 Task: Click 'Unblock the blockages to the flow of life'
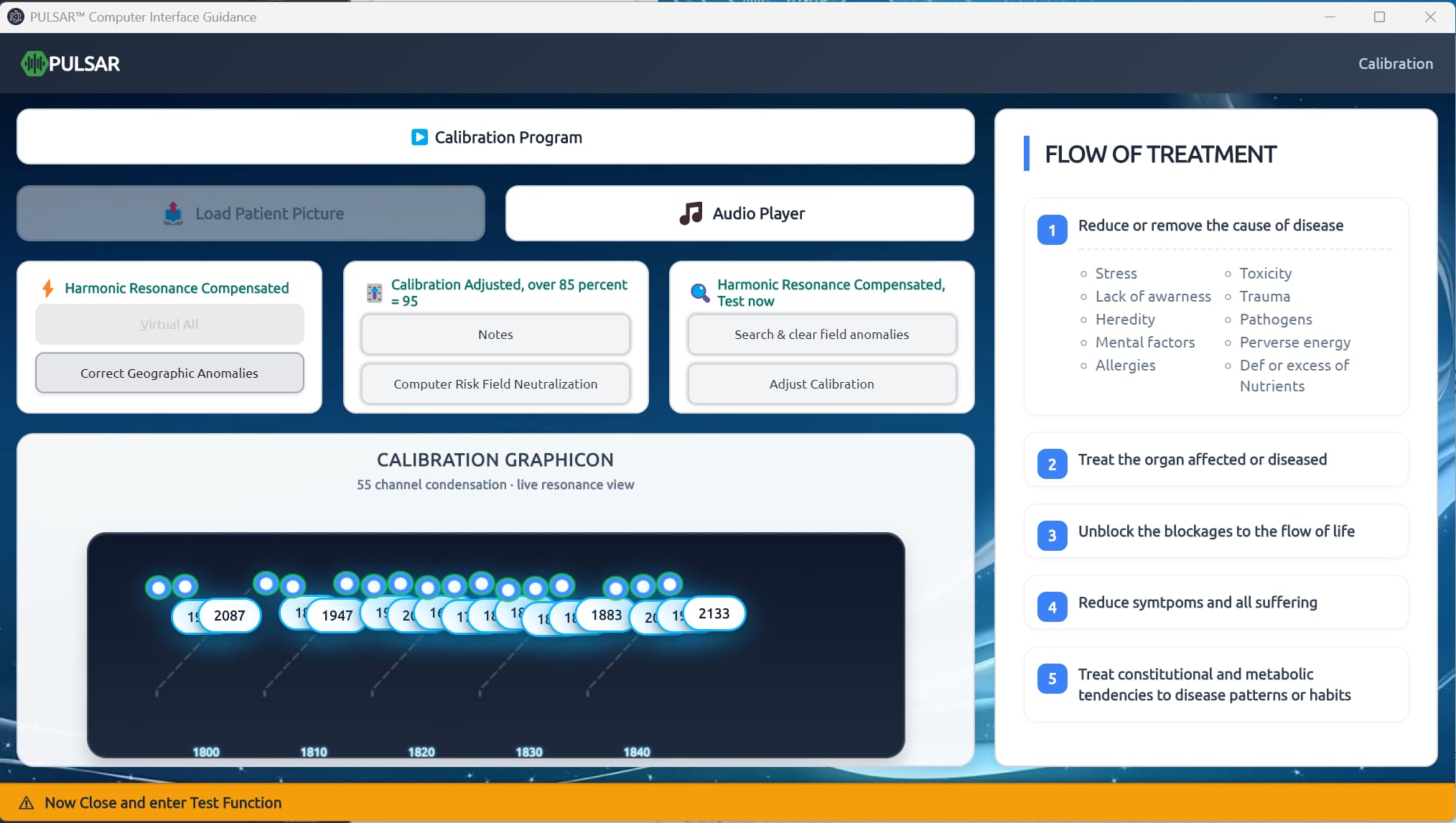point(1216,531)
